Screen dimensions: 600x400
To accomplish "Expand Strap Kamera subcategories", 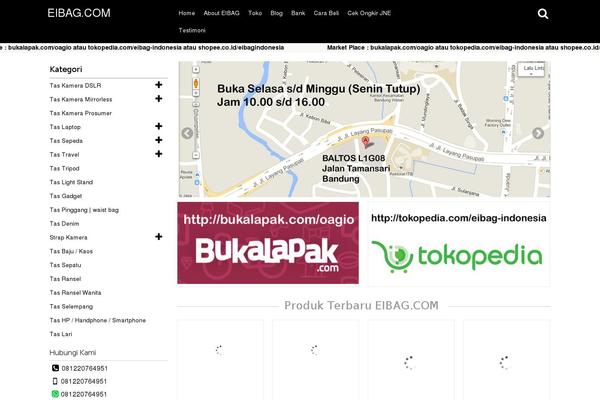I will [x=158, y=237].
